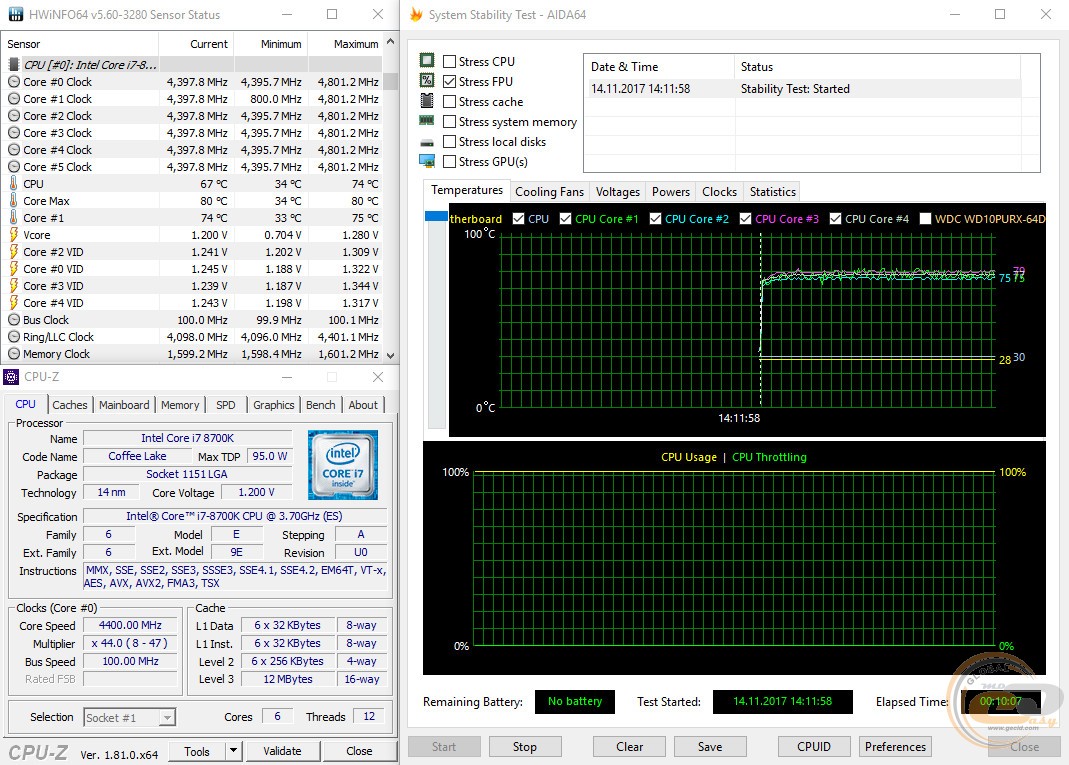Image resolution: width=1069 pixels, height=765 pixels.
Task: Switch to the Voltages tab
Action: click(618, 192)
